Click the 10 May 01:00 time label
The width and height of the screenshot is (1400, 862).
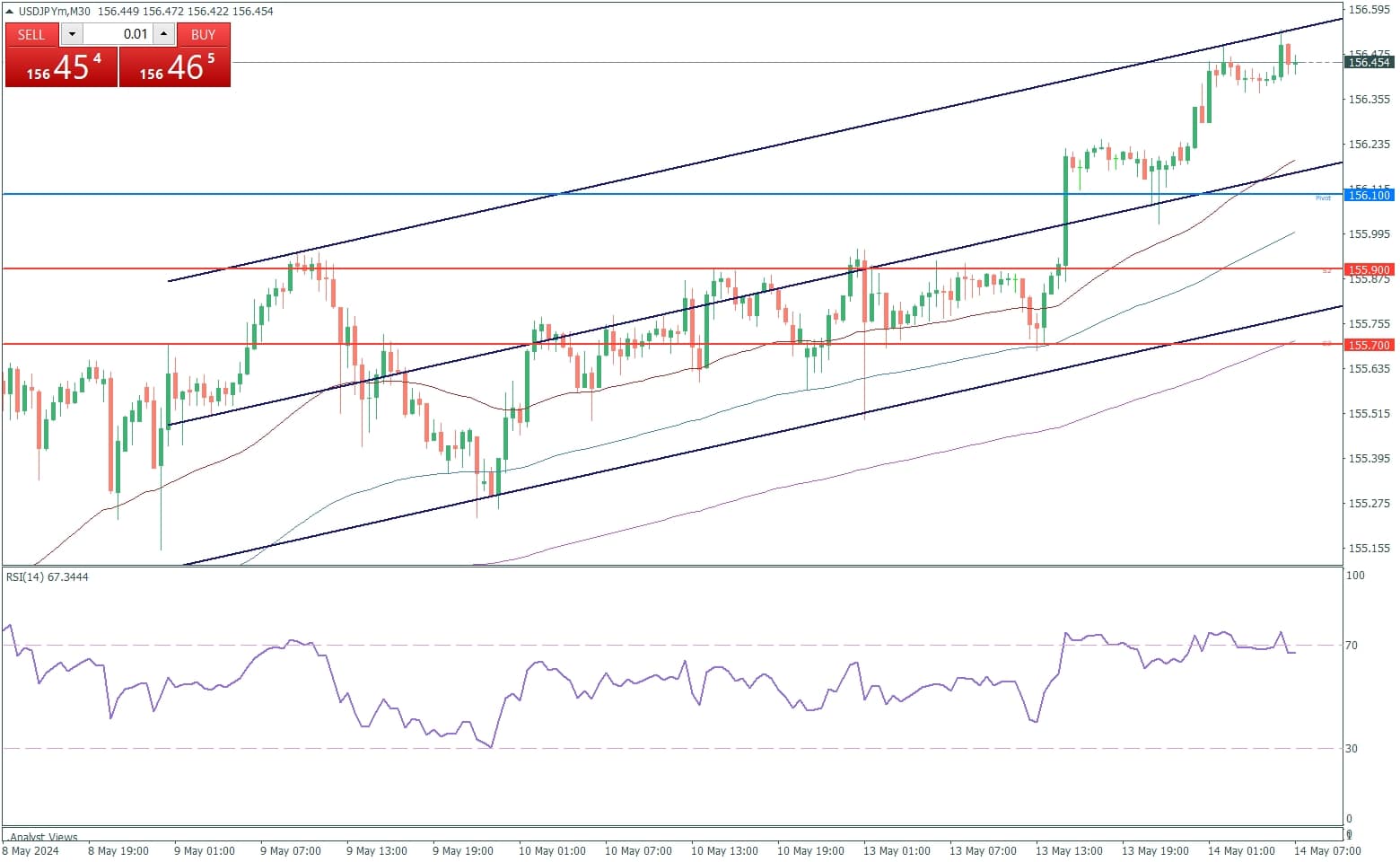click(552, 851)
